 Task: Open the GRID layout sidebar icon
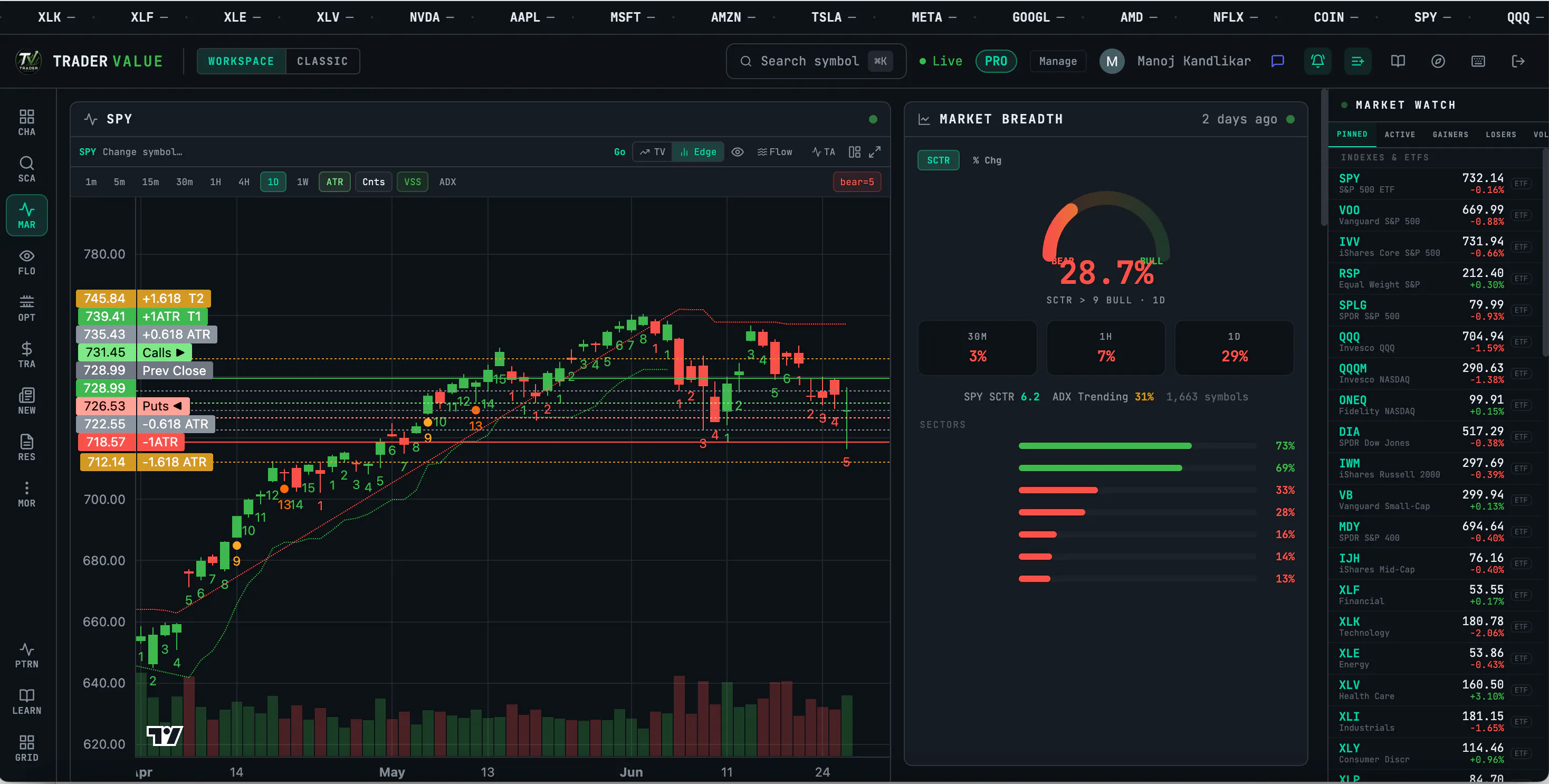pos(26,749)
